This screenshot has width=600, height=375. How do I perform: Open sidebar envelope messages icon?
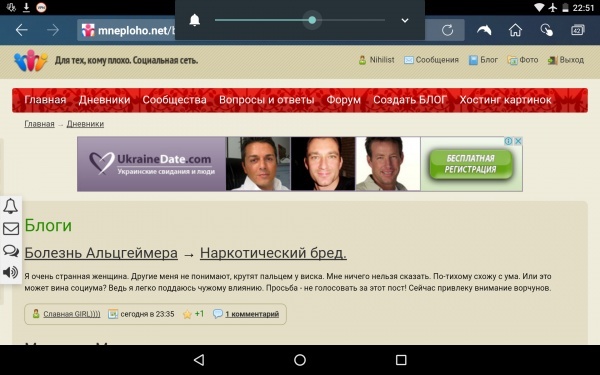coord(11,228)
